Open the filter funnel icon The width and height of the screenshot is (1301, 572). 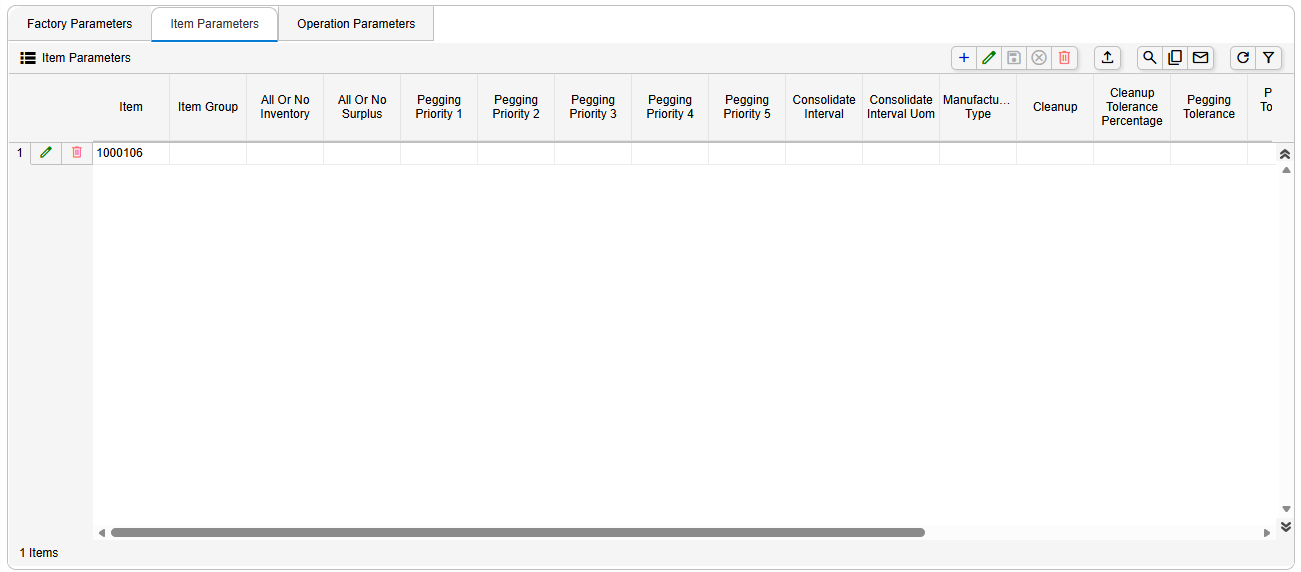[x=1268, y=58]
